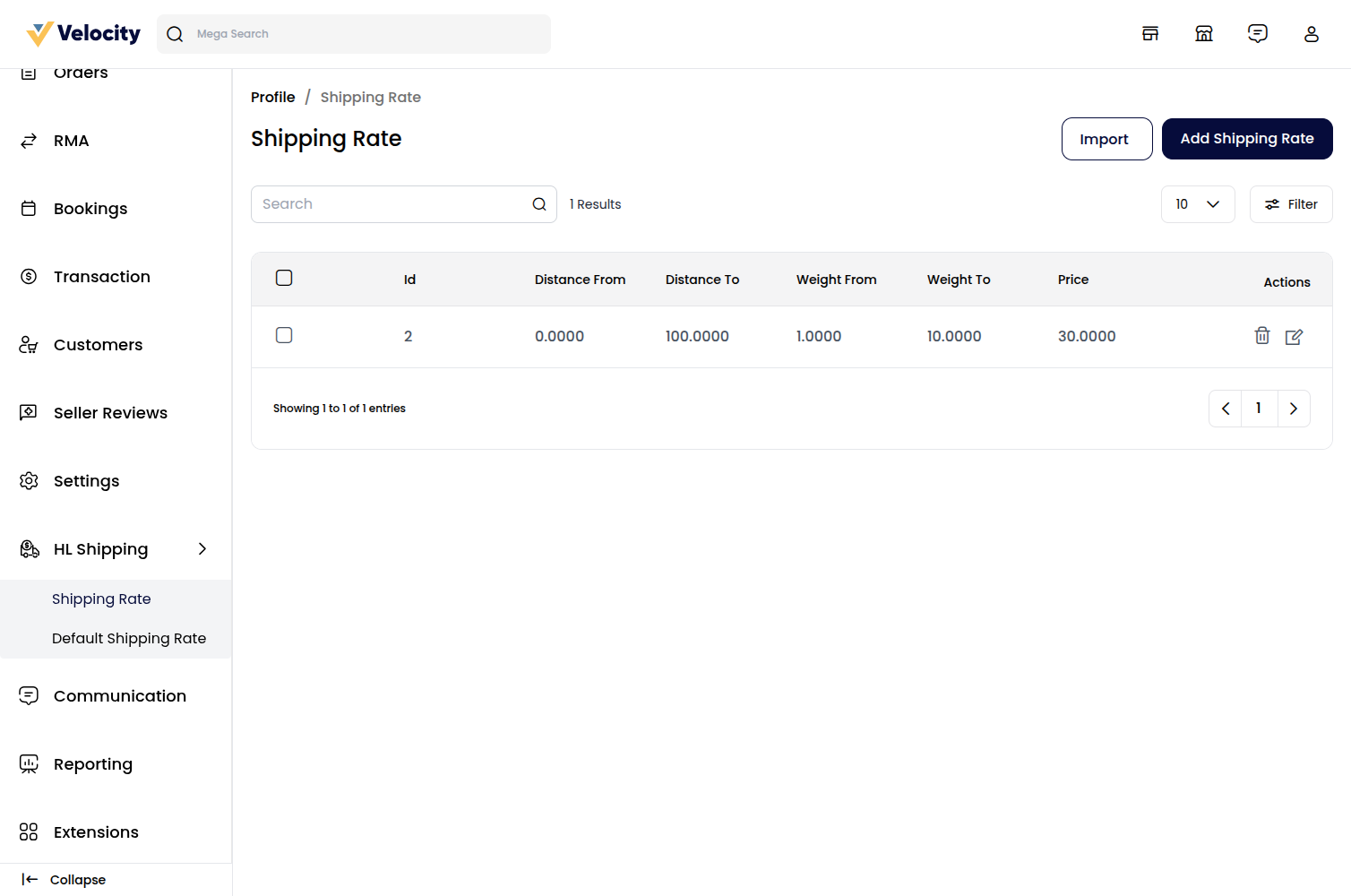The height and width of the screenshot is (896, 1351).
Task: Open the Transaction section
Action: [101, 276]
